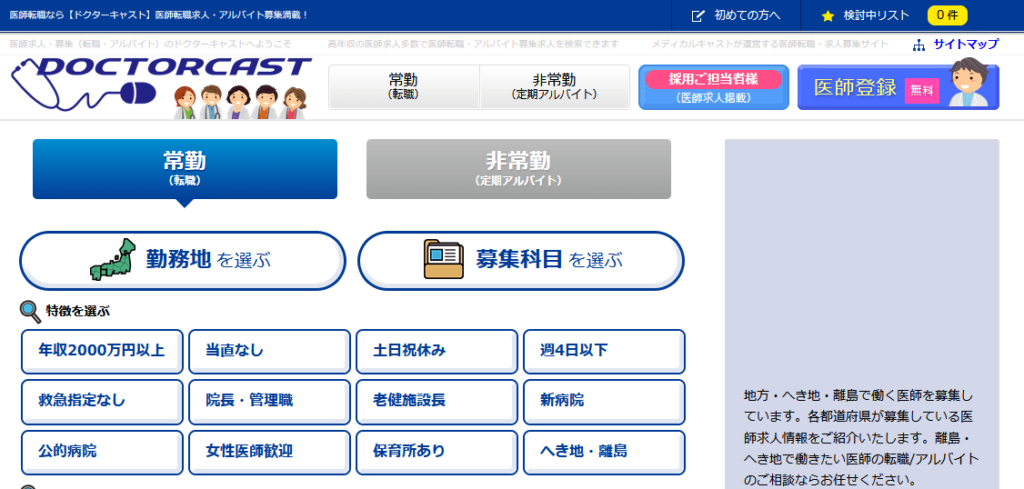Select the 当直なし feature
Image resolution: width=1024 pixels, height=489 pixels.
pyautogui.click(x=270, y=351)
